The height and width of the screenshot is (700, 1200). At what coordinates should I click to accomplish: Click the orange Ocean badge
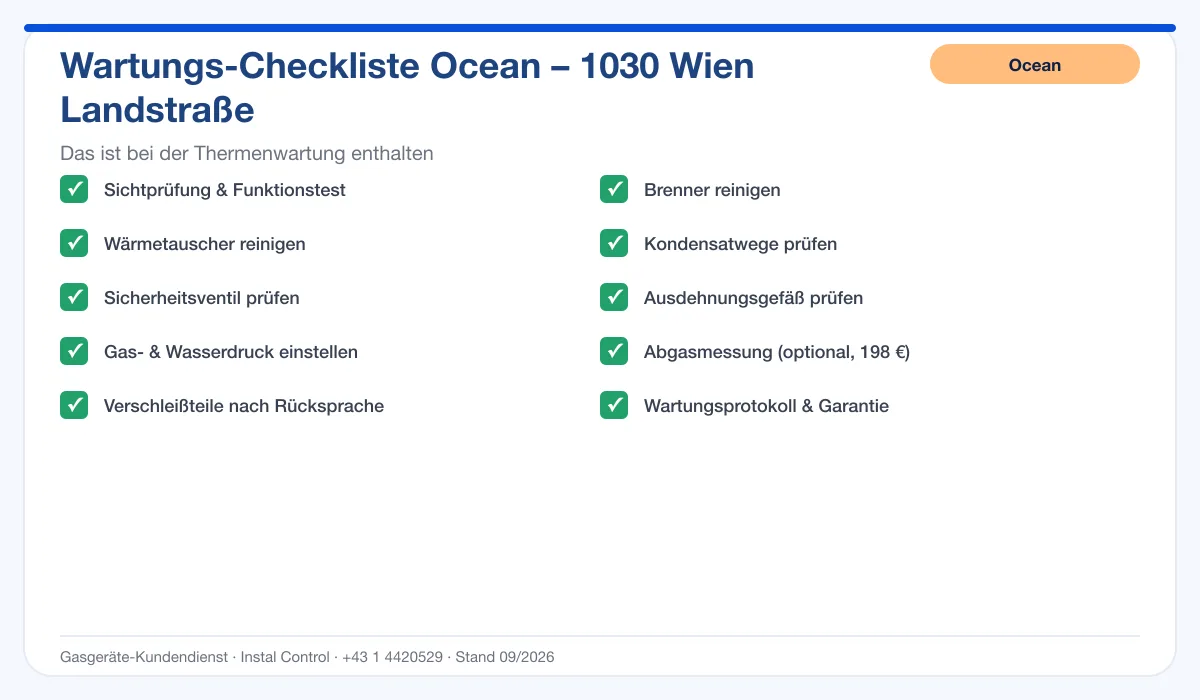coord(1034,64)
